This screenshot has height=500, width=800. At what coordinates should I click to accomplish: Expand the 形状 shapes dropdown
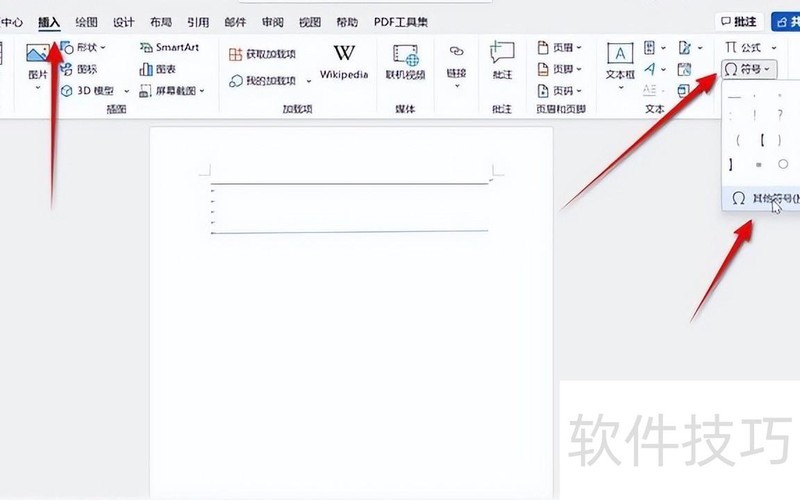coord(103,47)
